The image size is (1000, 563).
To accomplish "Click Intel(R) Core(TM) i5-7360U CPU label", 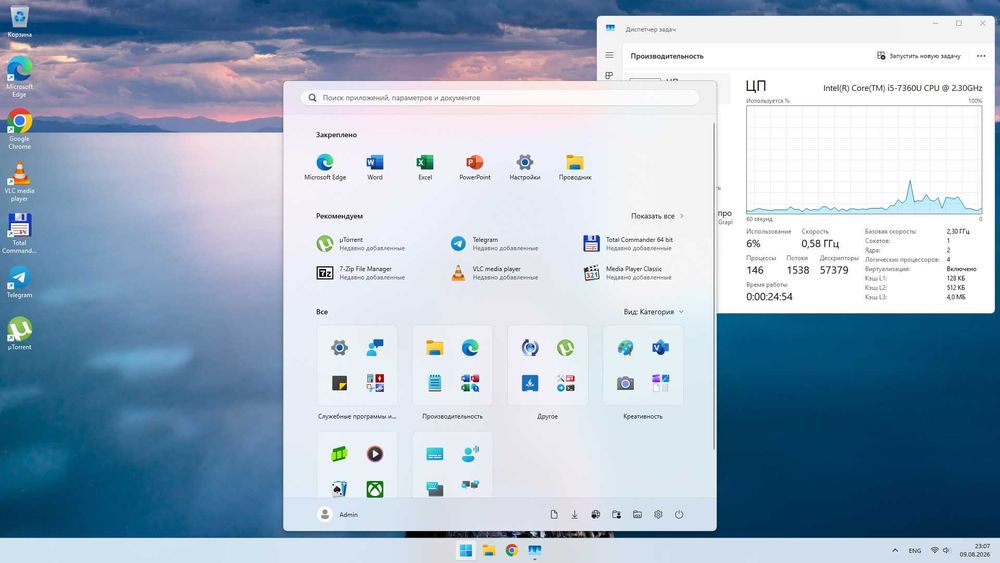I will pos(902,88).
